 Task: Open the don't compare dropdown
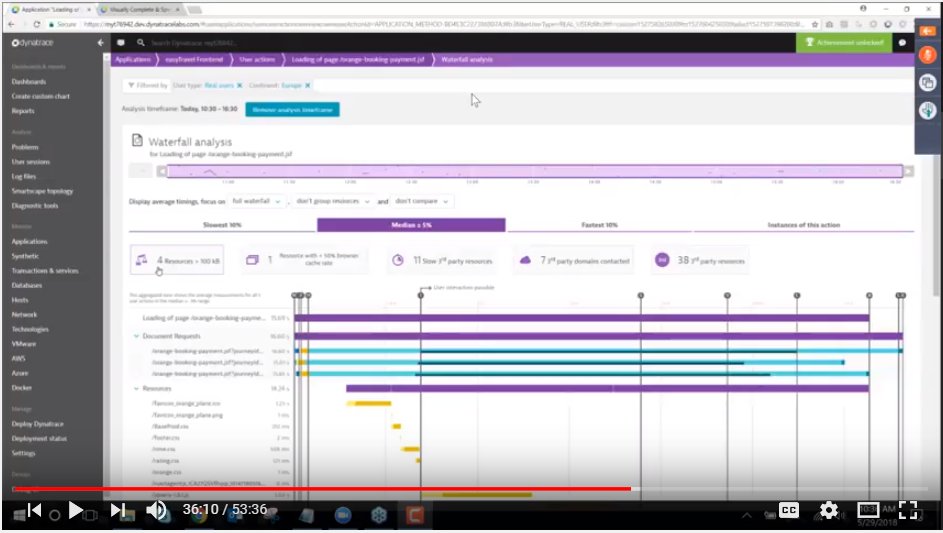tap(422, 201)
